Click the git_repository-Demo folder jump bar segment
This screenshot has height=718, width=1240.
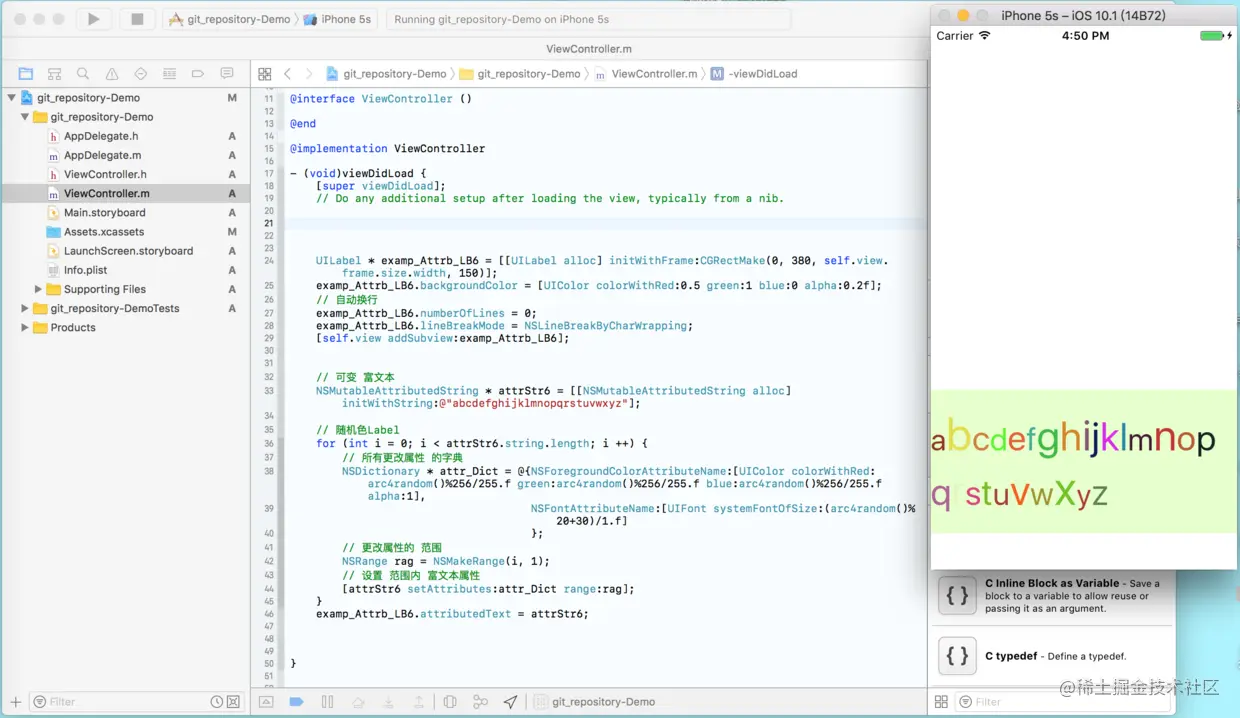tap(520, 74)
